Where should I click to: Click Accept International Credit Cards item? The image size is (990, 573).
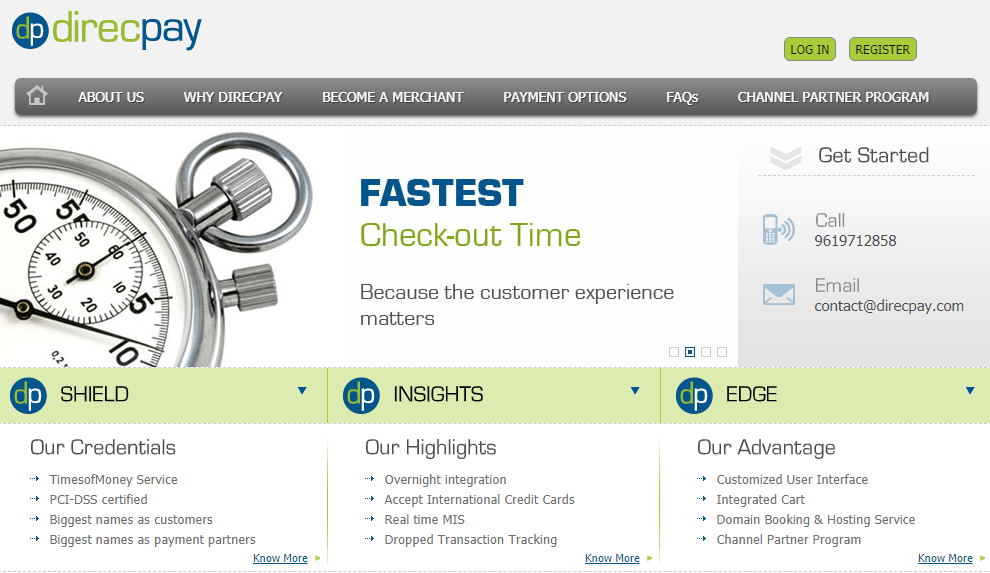(x=479, y=500)
